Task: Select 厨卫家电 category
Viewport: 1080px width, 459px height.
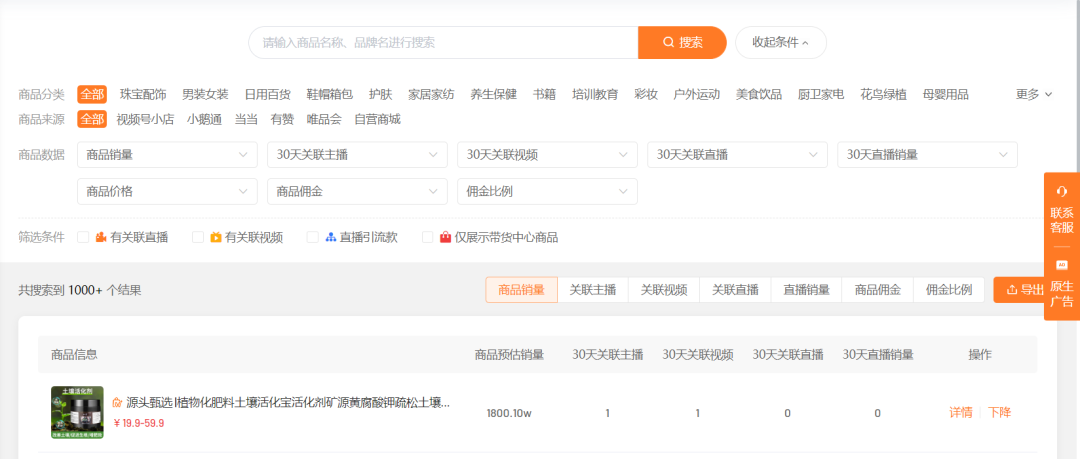Action: point(821,94)
